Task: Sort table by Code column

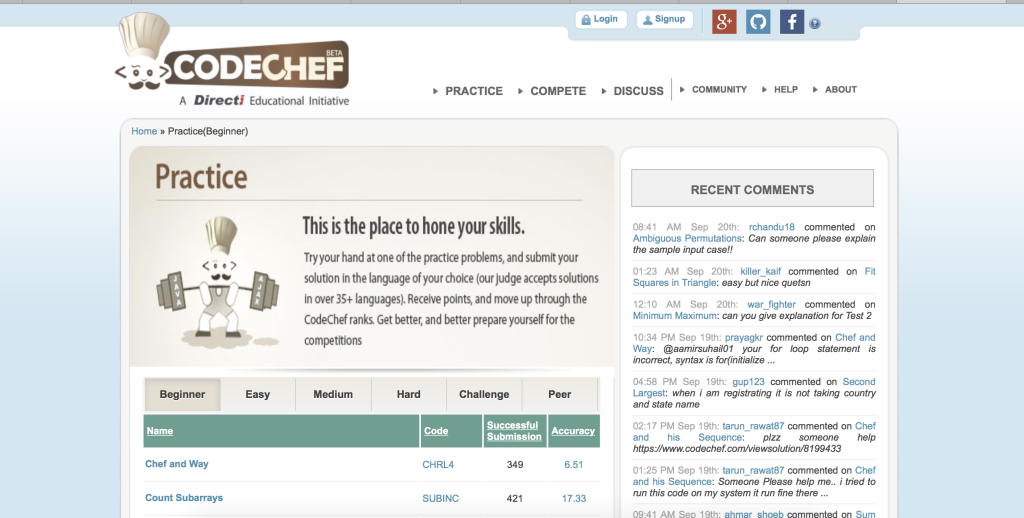Action: pyautogui.click(x=436, y=431)
